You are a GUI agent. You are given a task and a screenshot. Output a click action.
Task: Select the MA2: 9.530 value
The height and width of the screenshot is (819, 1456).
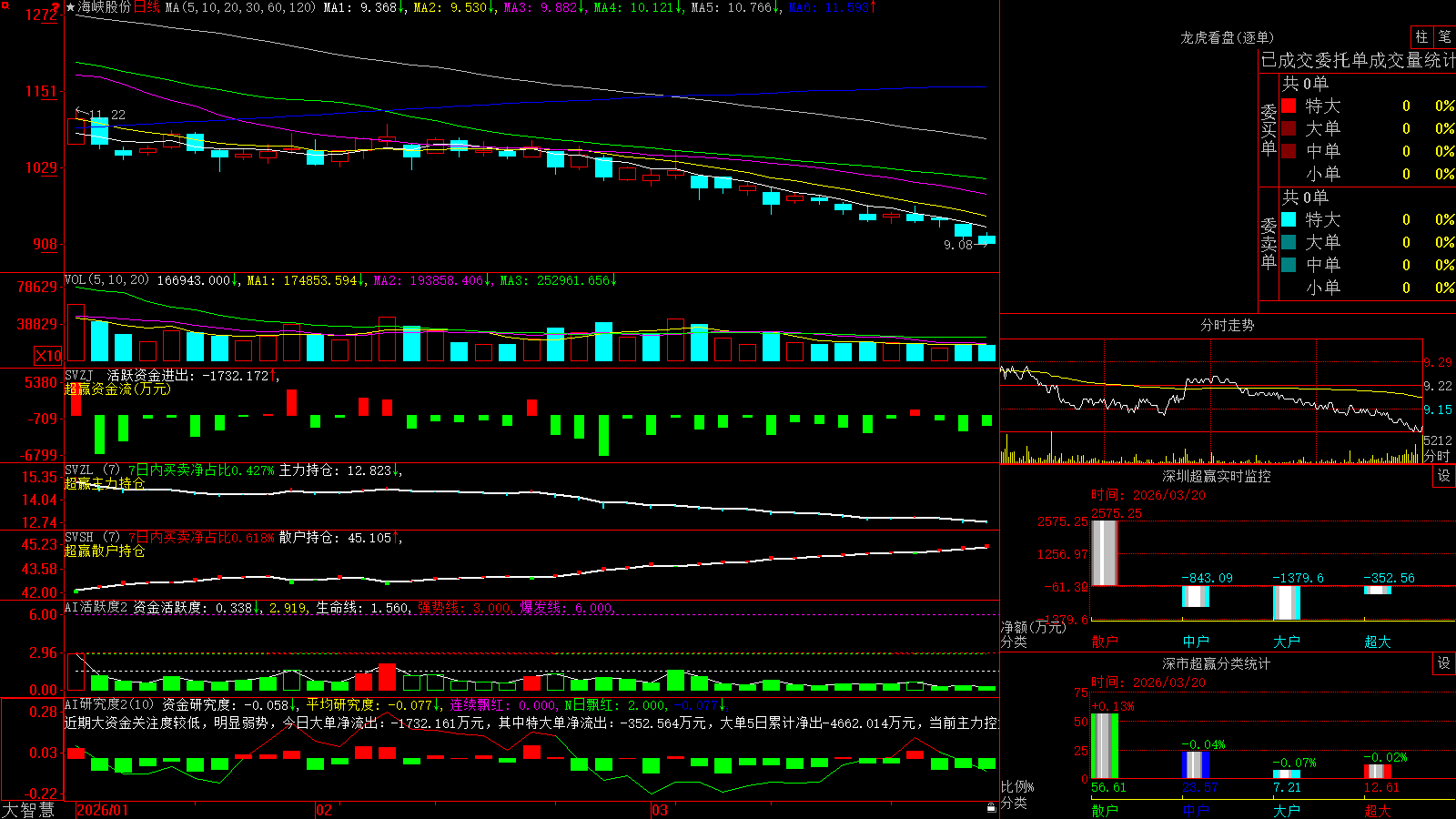coord(454,7)
